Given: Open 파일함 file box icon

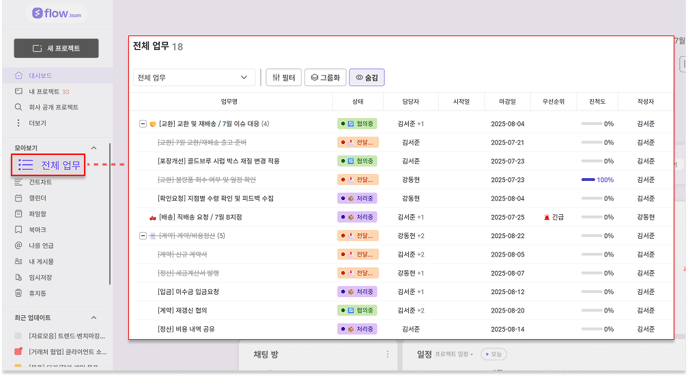Looking at the screenshot, I should point(18,214).
